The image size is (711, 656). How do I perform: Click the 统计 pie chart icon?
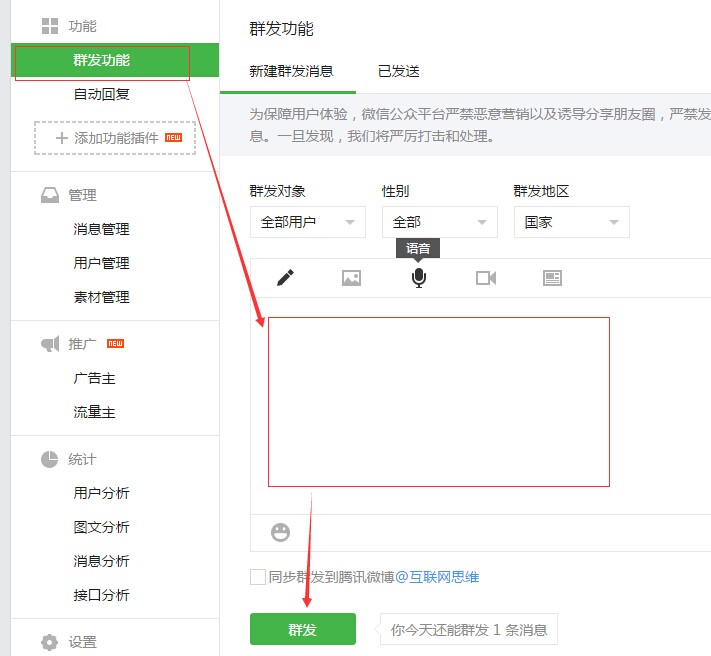pos(49,459)
